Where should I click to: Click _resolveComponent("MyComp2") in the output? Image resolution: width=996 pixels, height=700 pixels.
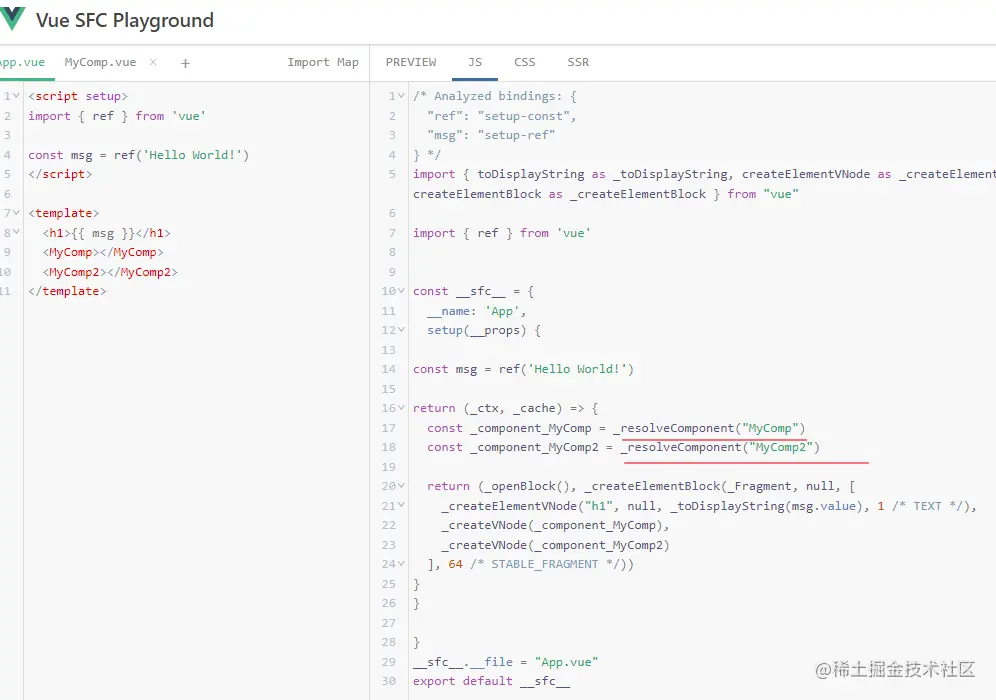pyautogui.click(x=720, y=447)
